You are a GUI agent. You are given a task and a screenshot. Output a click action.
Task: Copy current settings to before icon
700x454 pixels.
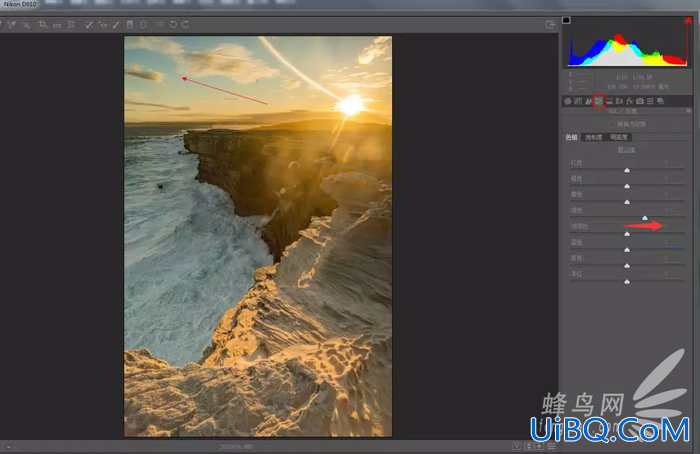540,446
